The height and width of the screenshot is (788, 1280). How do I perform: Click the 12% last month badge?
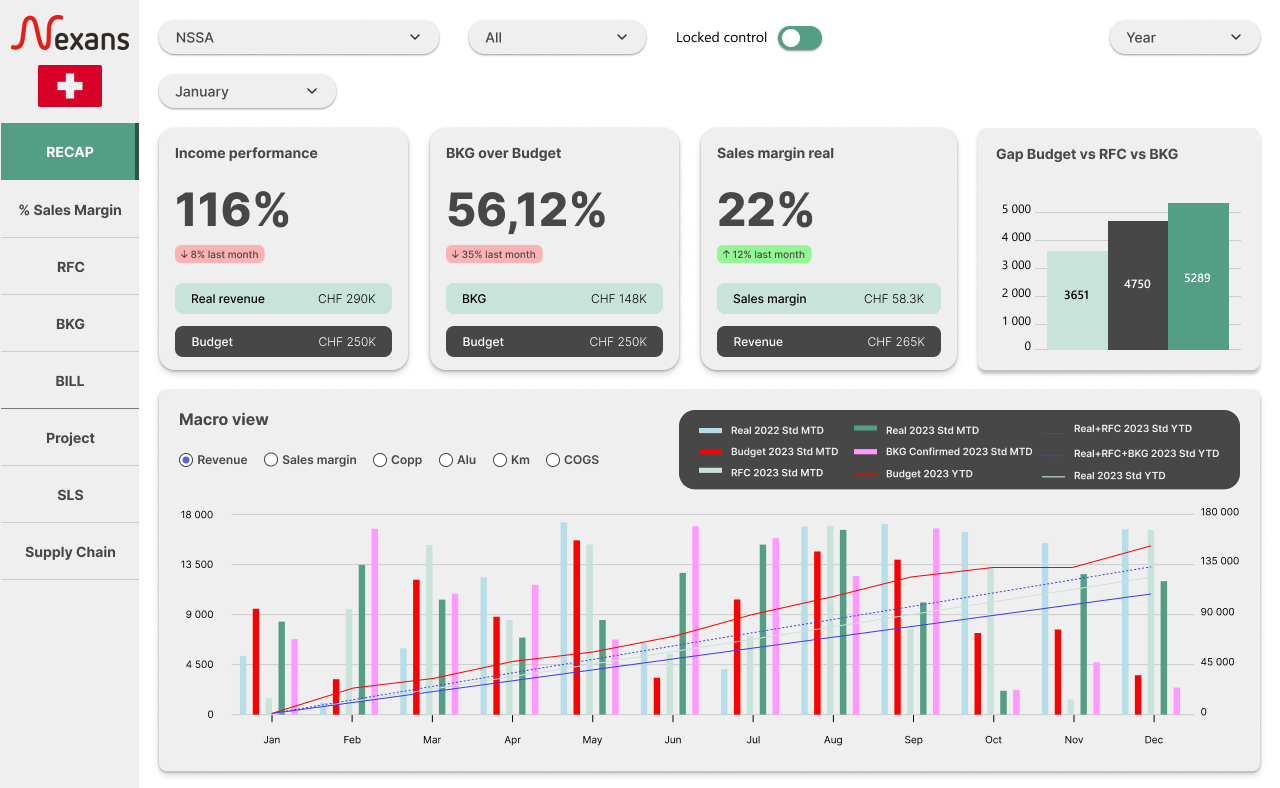pyautogui.click(x=764, y=255)
